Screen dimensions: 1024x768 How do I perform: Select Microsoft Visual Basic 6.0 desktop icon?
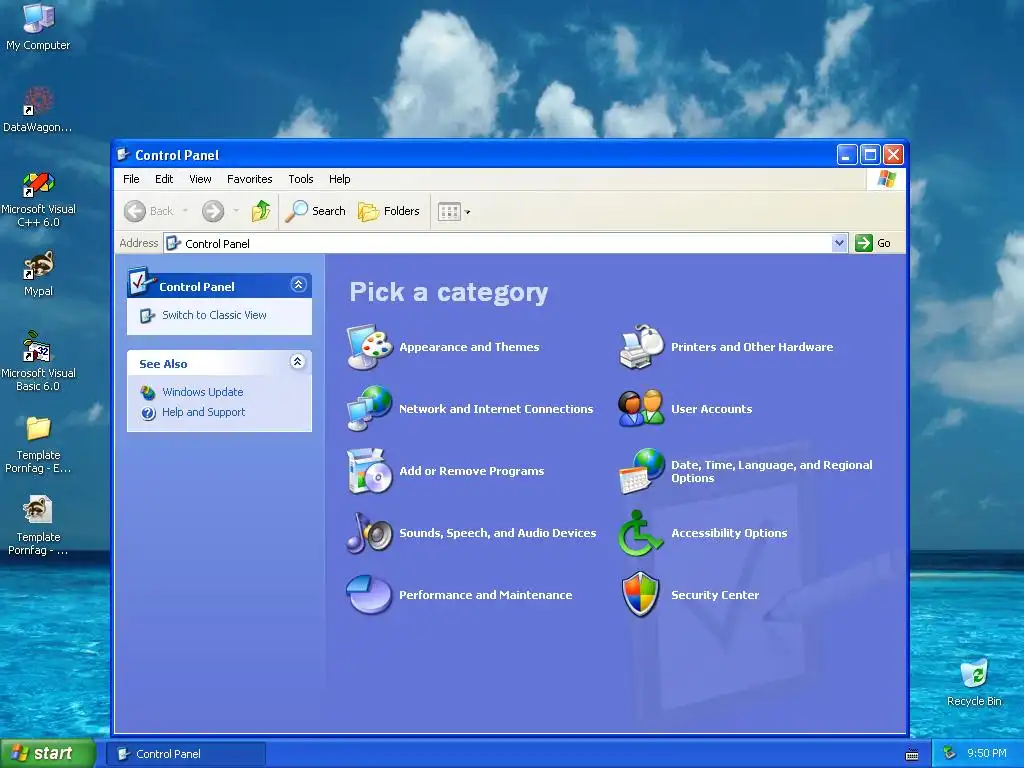click(x=38, y=362)
